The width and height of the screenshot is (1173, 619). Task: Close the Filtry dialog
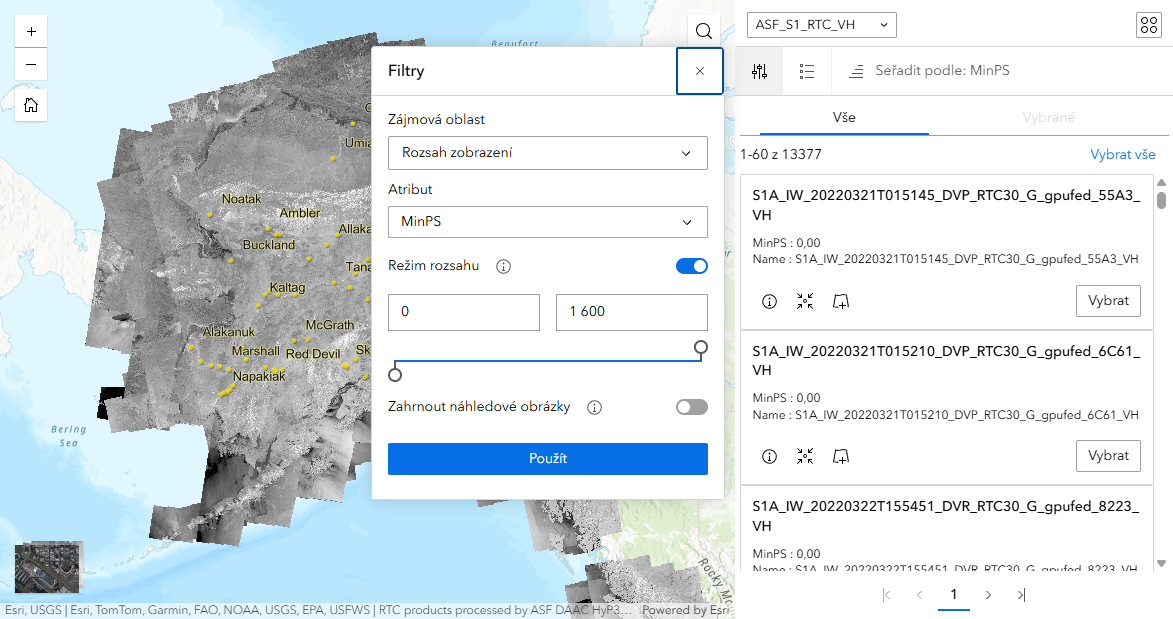coord(699,71)
